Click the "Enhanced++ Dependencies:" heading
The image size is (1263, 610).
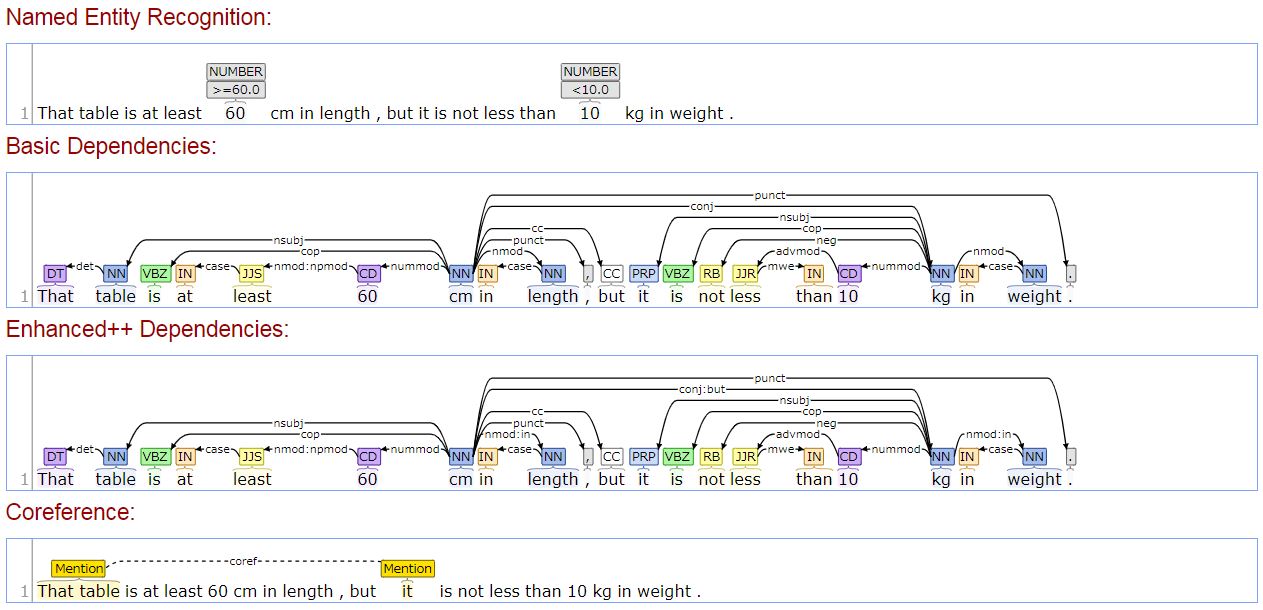click(147, 329)
